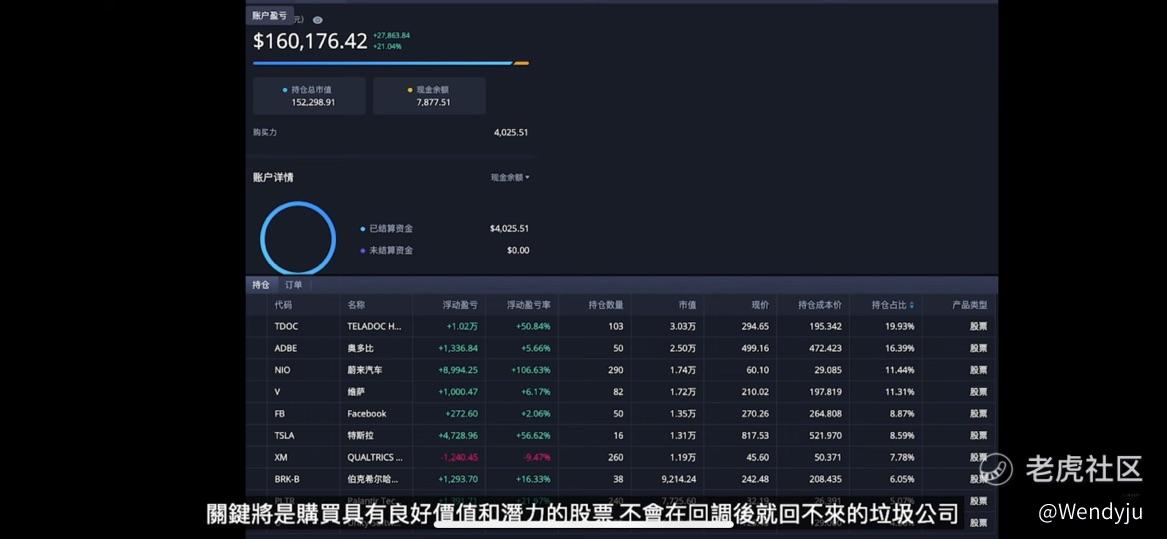
Task: Click the +1.02万 profit cell
Action: (462, 326)
